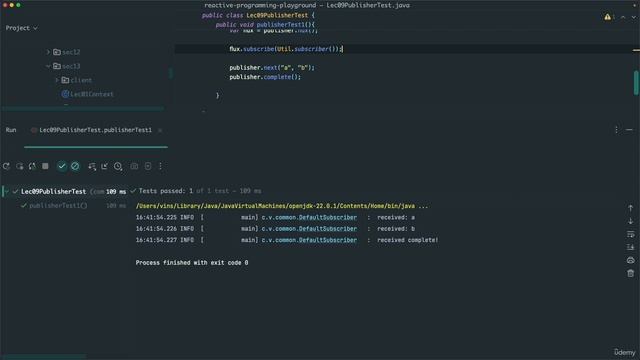Toggle Show Ignored tests filter

[75, 166]
